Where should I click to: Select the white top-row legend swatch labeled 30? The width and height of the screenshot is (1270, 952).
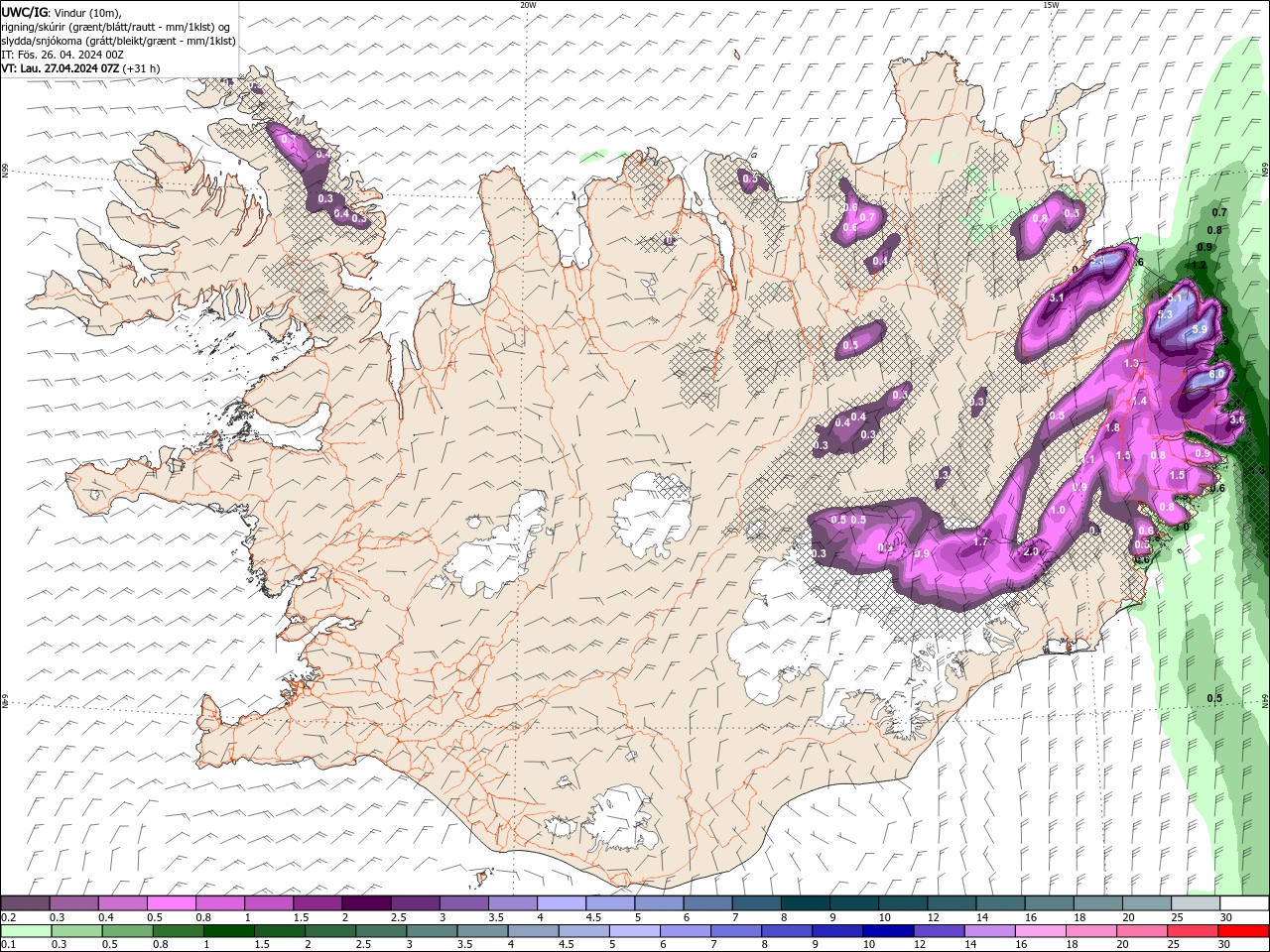click(x=1244, y=903)
